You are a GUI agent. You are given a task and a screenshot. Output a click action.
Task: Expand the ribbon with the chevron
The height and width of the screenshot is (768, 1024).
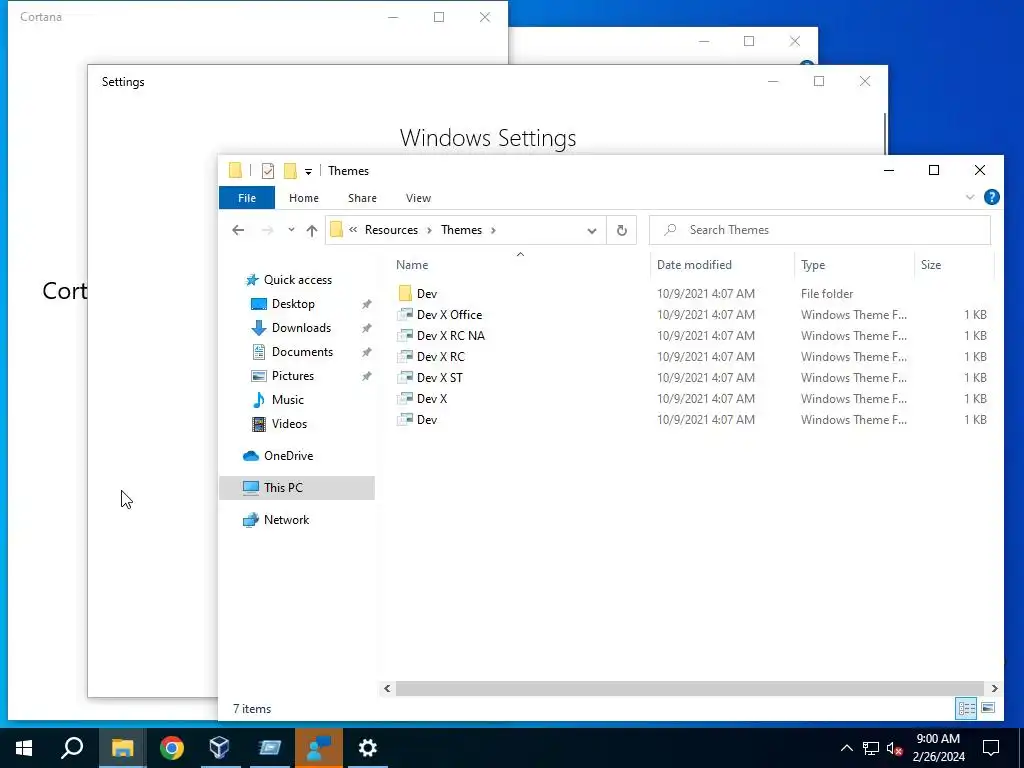[970, 197]
